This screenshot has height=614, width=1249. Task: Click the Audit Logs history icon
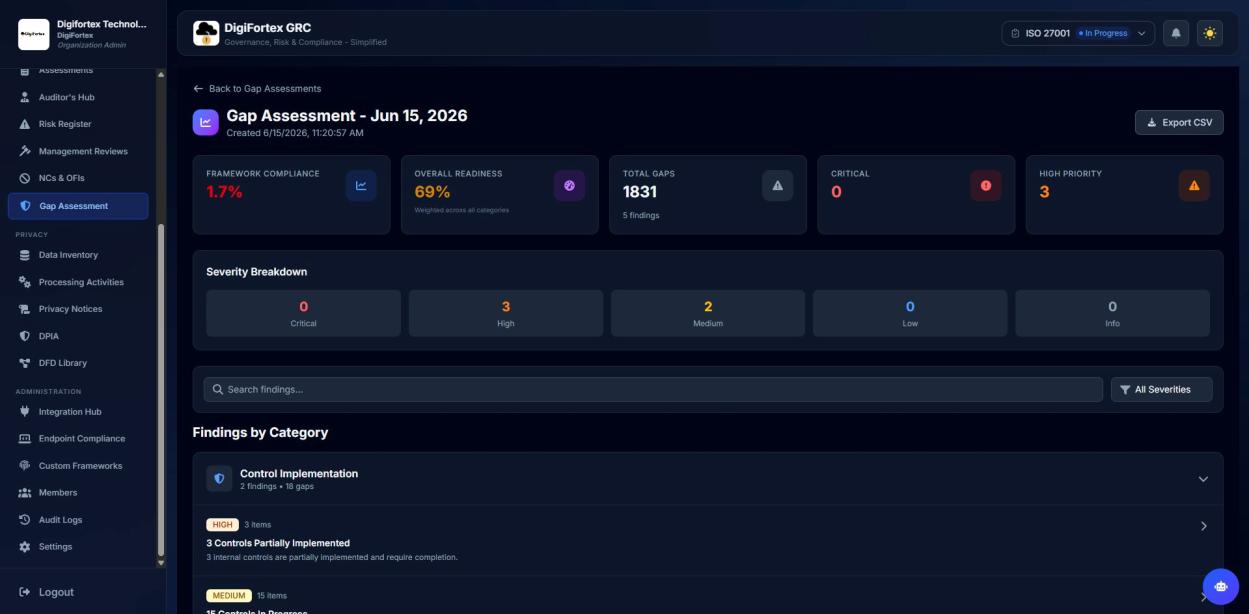25,520
